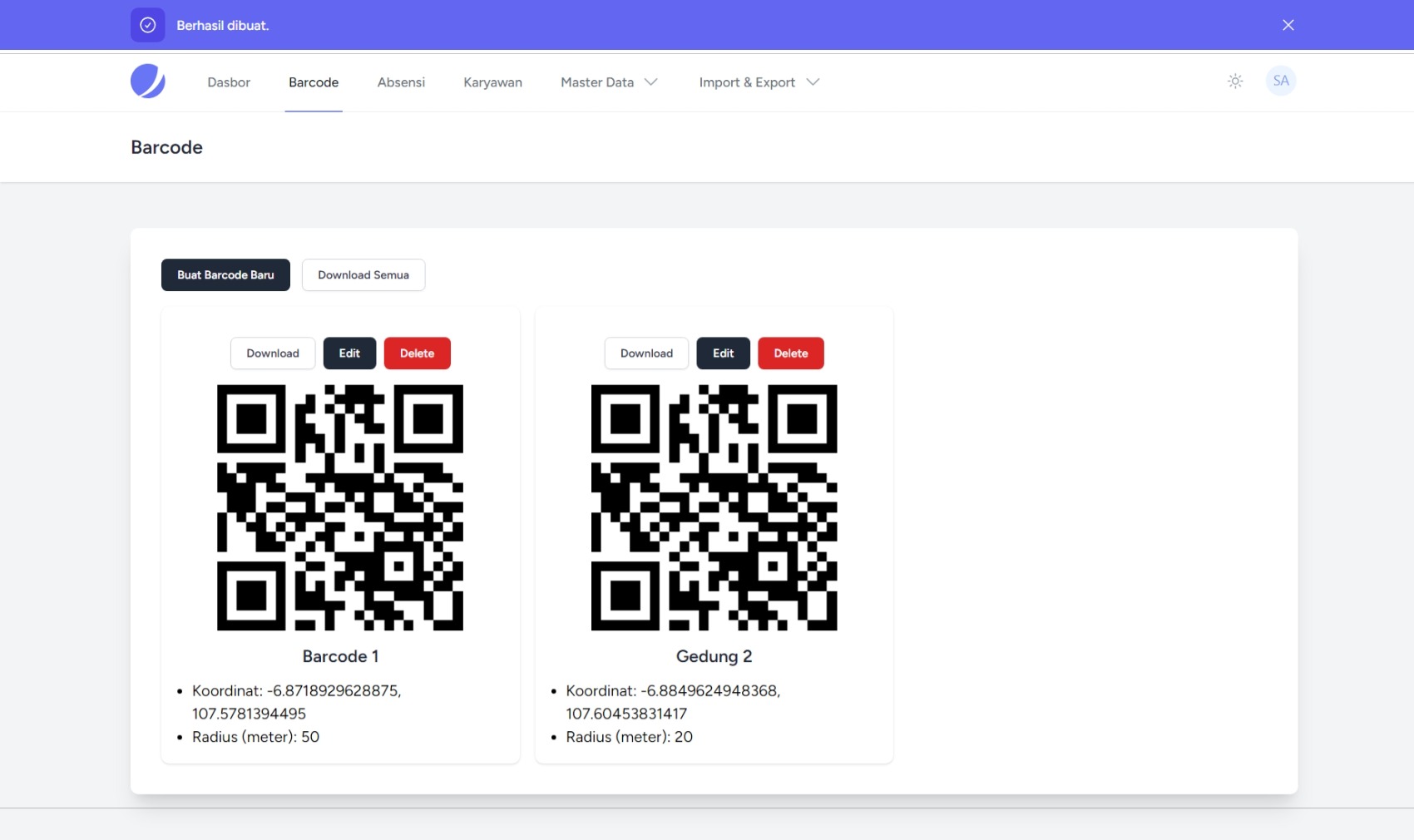Expand the Master Data dropdown
This screenshot has width=1414, height=840.
point(609,82)
